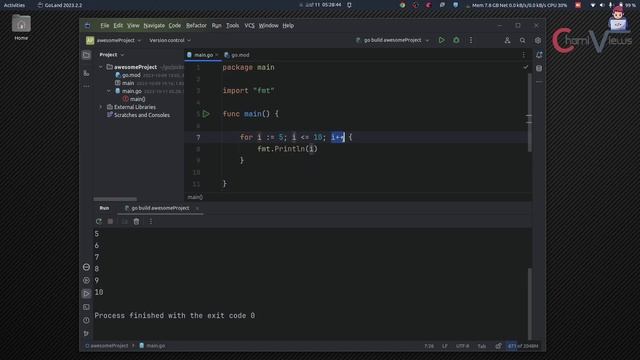Open the Refactor menu
Screen dimensions: 640x360
click(196, 25)
